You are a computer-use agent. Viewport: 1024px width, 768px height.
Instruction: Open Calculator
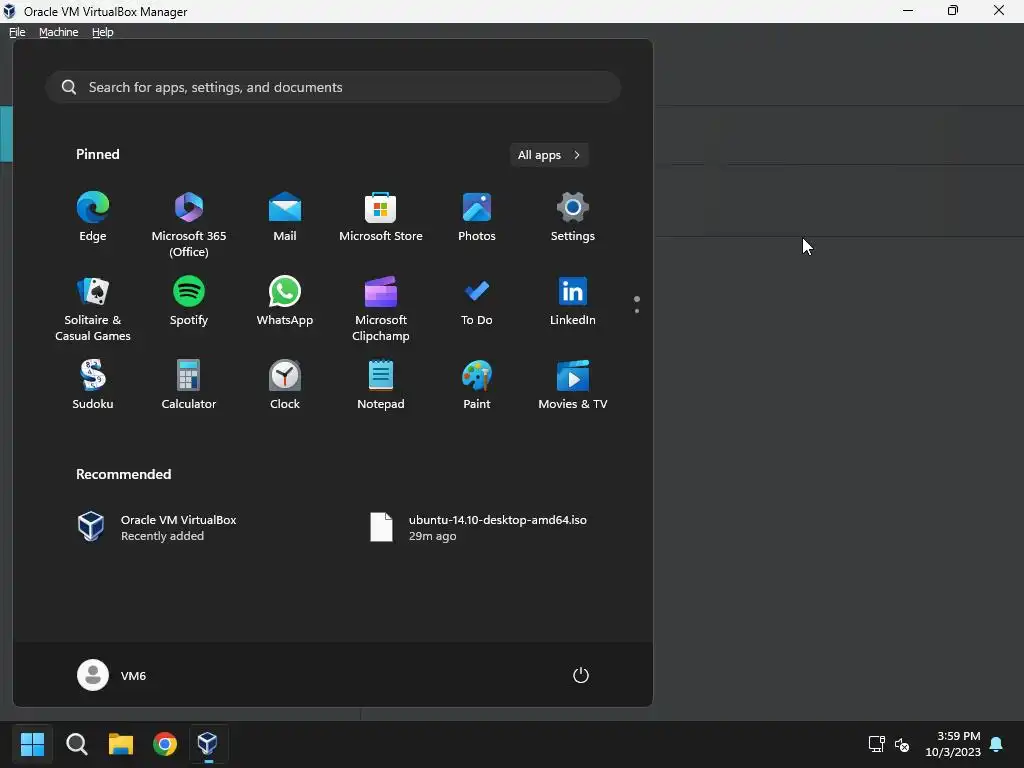click(189, 385)
